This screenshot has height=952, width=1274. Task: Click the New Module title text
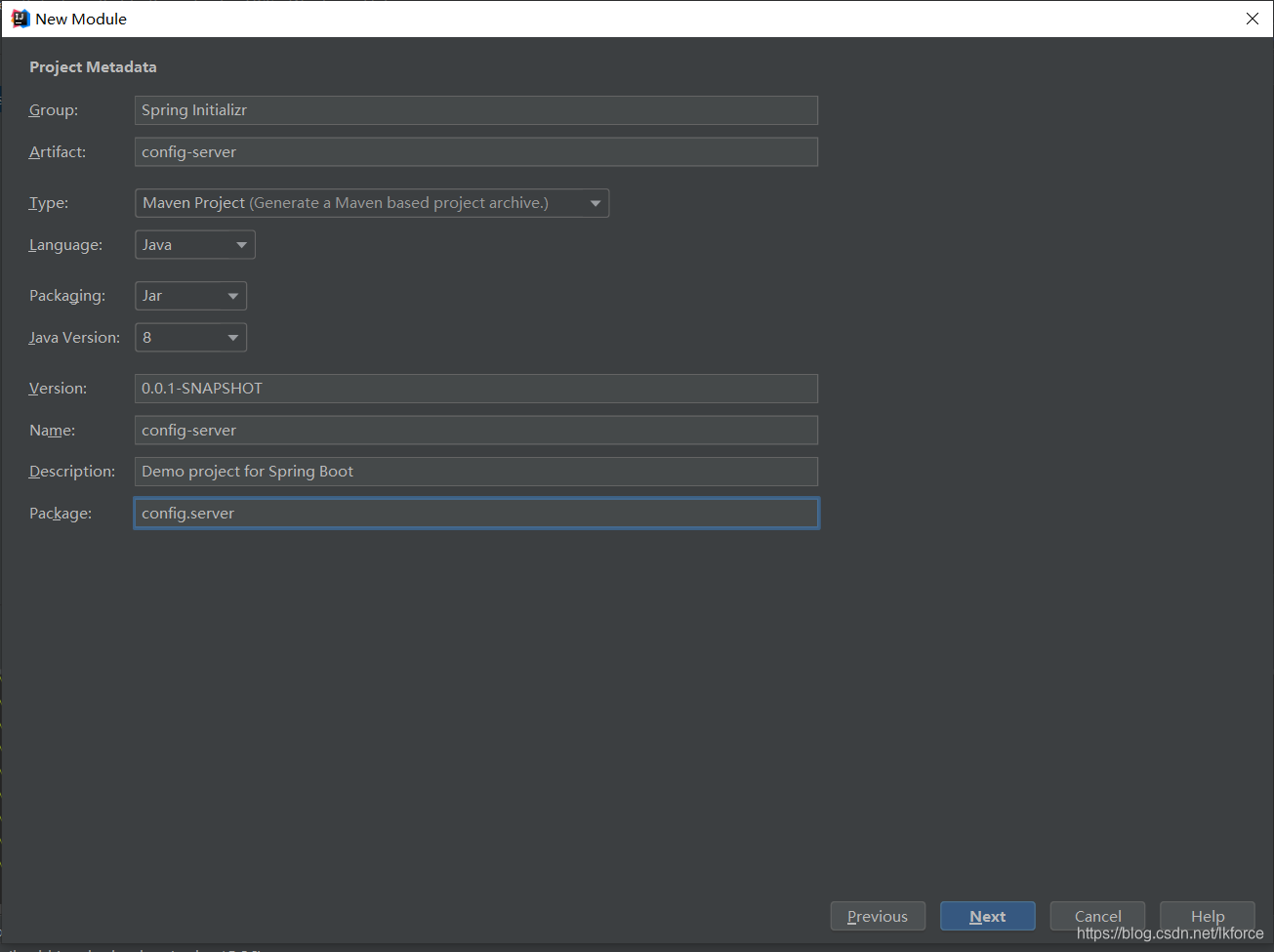pos(81,19)
